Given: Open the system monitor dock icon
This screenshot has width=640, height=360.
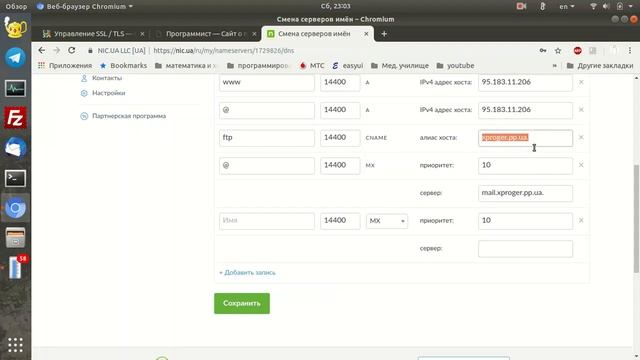Looking at the screenshot, I should (x=15, y=88).
